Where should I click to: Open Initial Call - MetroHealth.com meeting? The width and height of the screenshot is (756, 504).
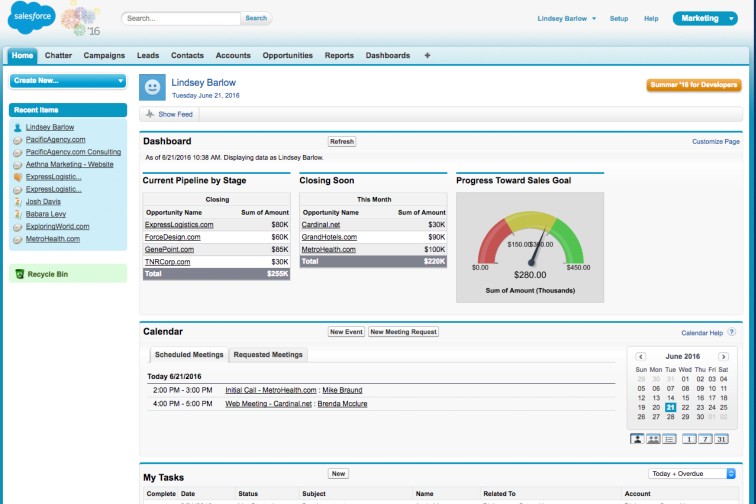tap(271, 390)
